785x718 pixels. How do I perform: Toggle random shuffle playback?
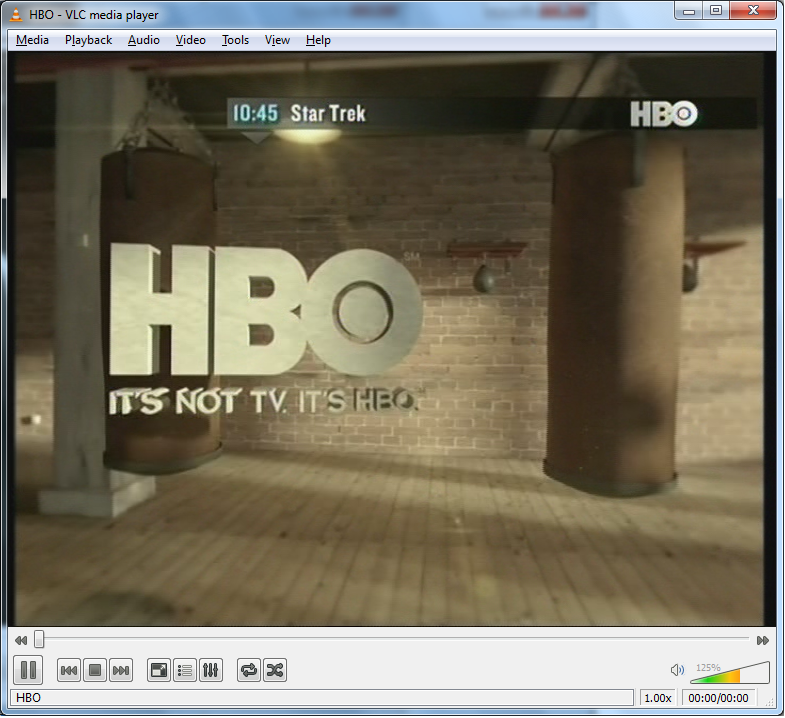click(x=275, y=670)
